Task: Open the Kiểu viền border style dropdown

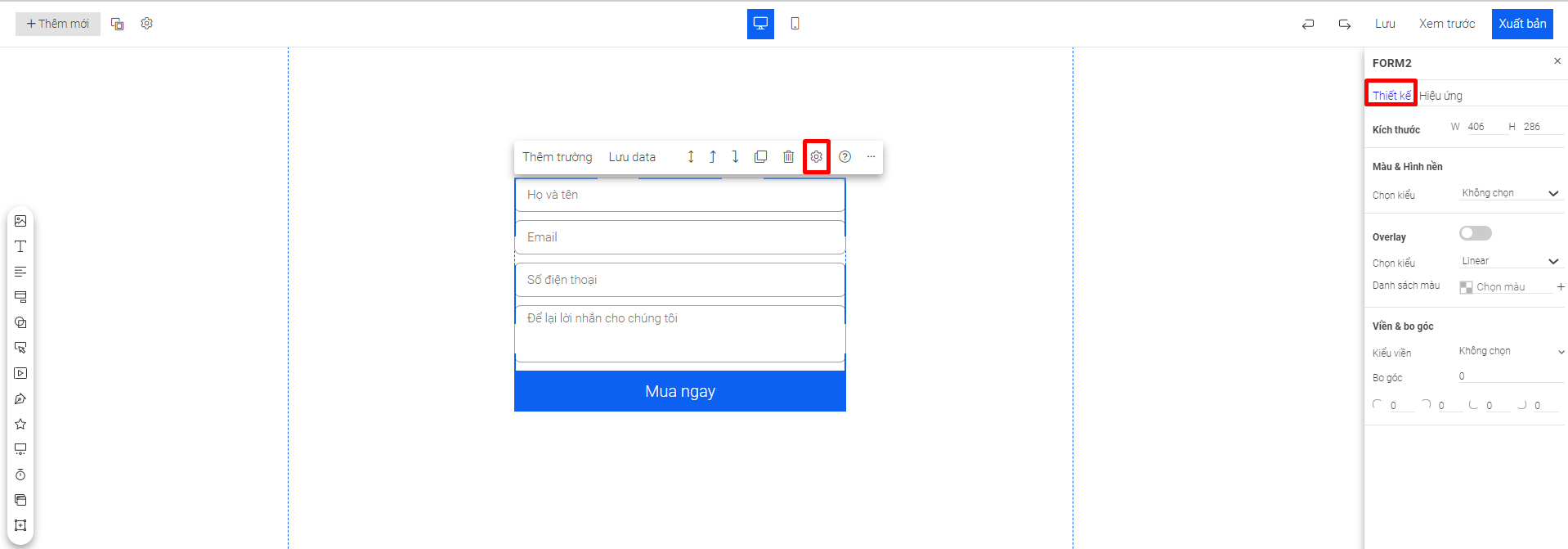Action: 1511,351
